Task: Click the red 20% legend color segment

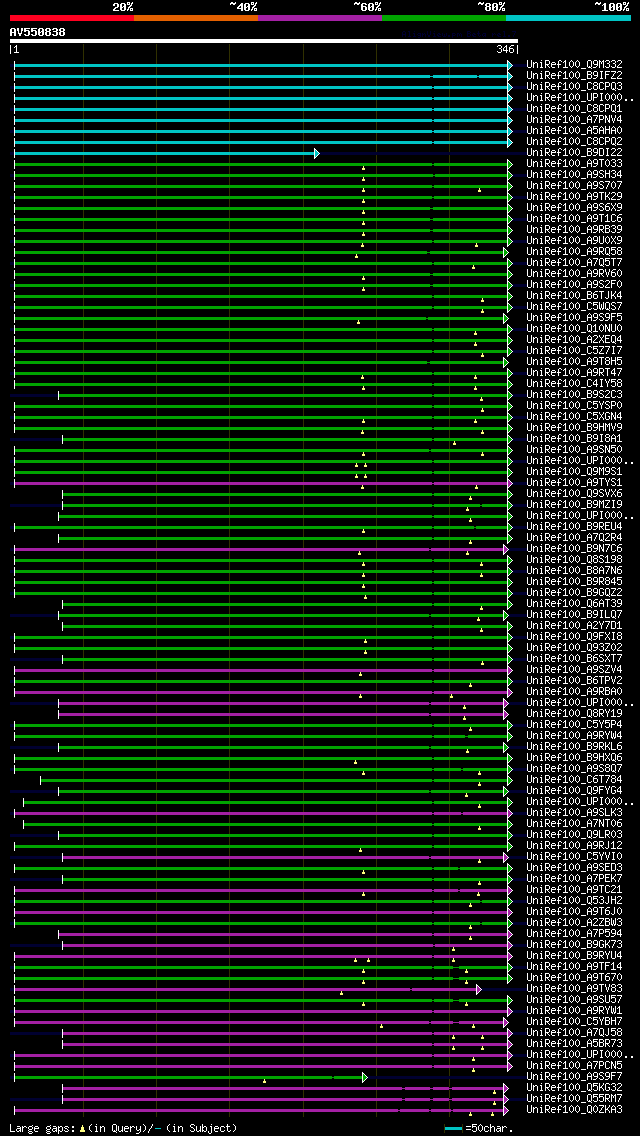Action: [72, 17]
